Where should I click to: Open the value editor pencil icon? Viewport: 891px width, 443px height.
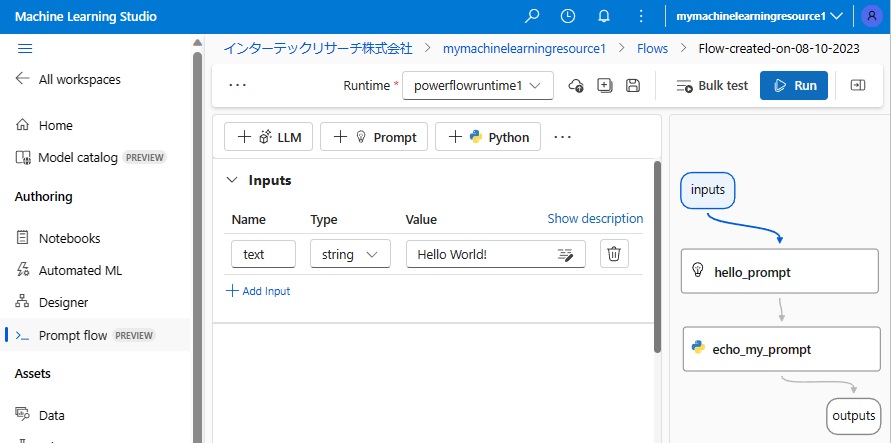(564, 254)
